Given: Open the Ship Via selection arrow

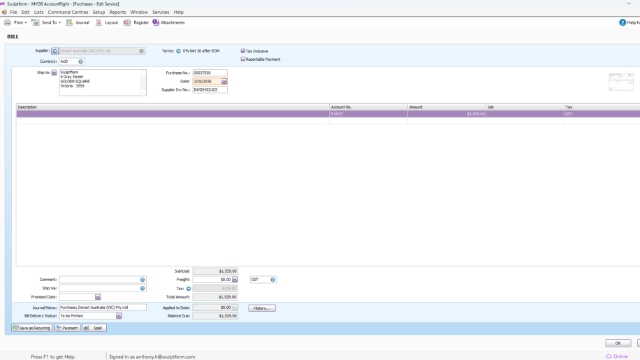Looking at the screenshot, I should coord(142,288).
